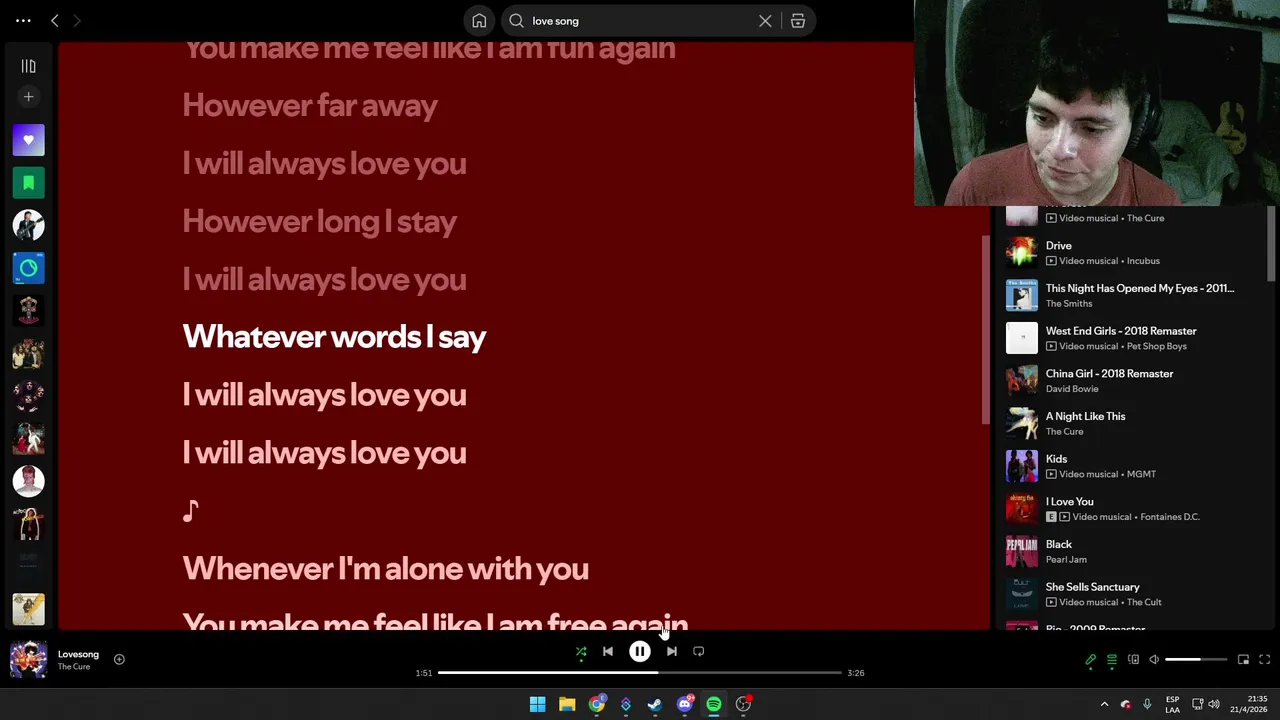Image resolution: width=1280 pixels, height=720 pixels.
Task: Click the queue panel scrollbar
Action: (1272, 245)
